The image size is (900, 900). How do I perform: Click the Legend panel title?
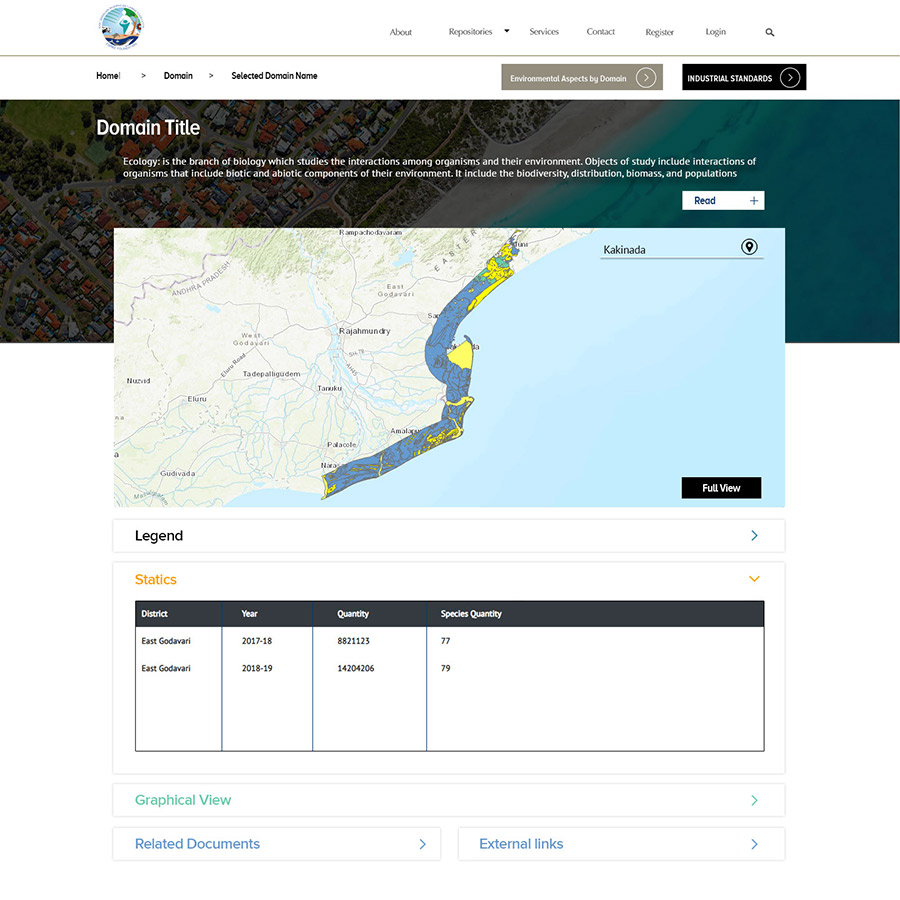click(159, 536)
